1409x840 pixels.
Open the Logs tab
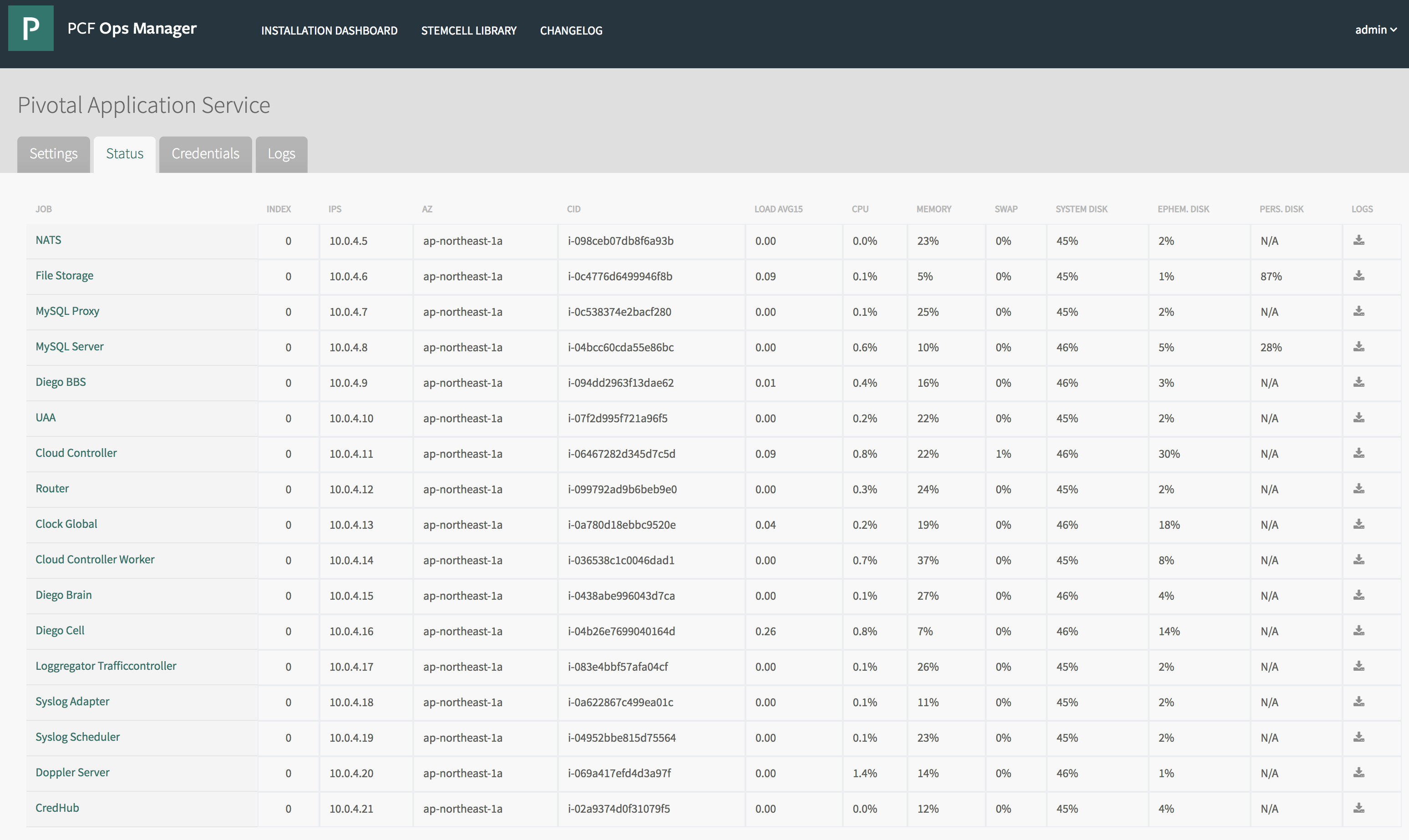coord(281,154)
